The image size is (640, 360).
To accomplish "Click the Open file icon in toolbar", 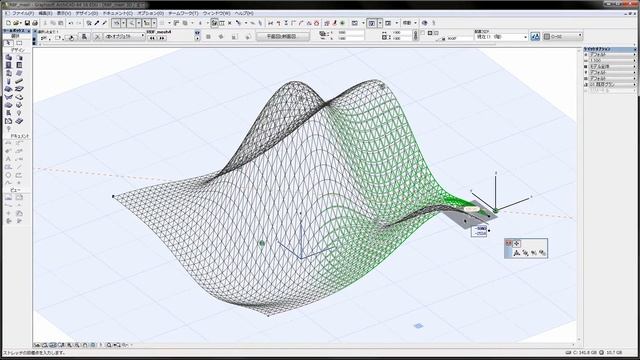I will click(x=16, y=23).
